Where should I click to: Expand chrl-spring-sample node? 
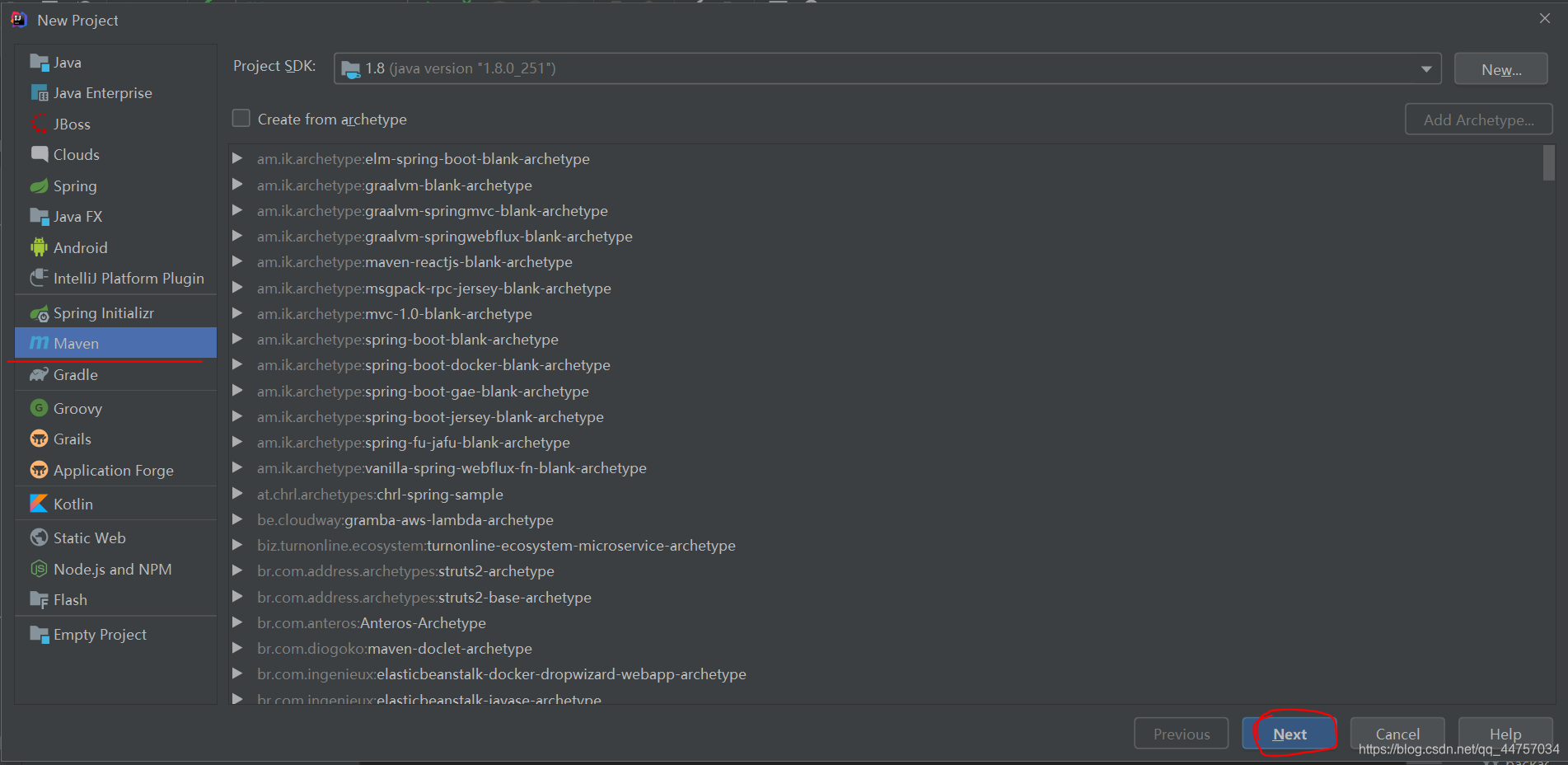pyautogui.click(x=237, y=494)
